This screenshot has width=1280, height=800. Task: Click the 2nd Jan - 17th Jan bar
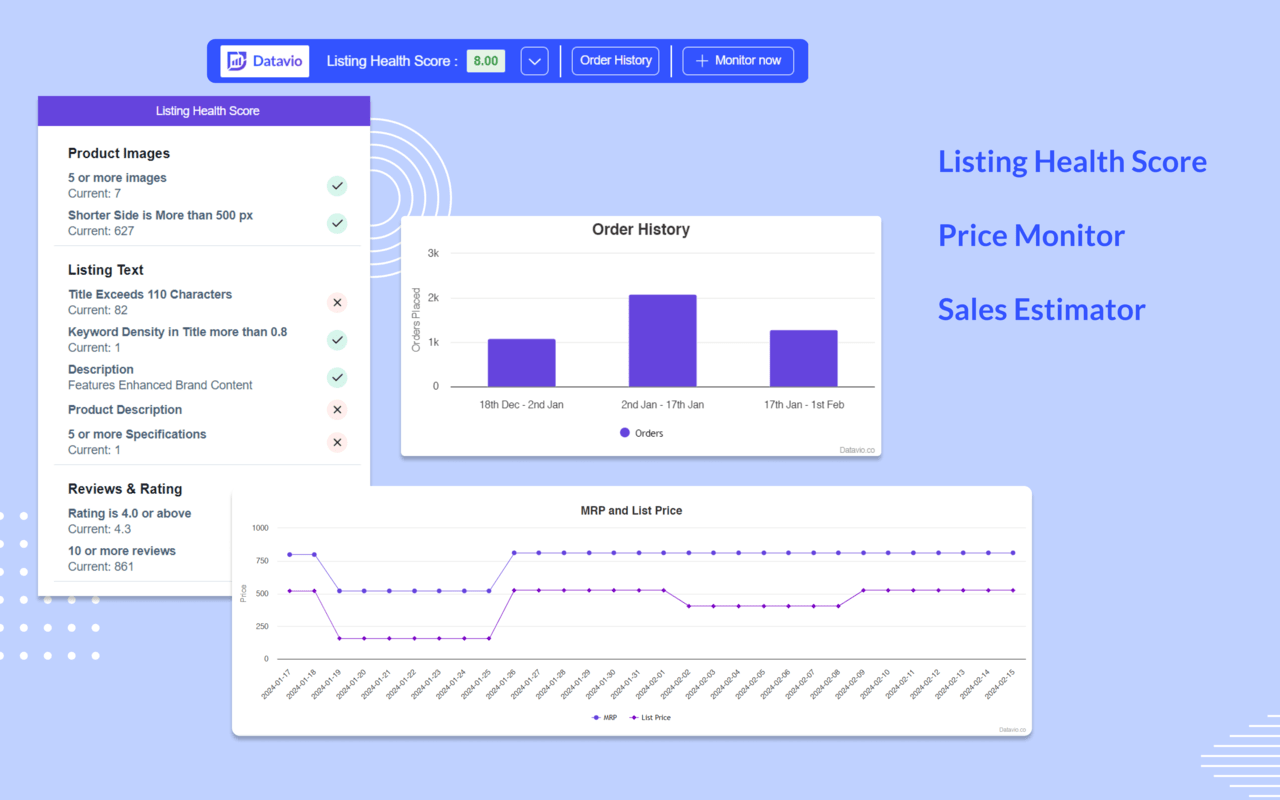click(661, 340)
